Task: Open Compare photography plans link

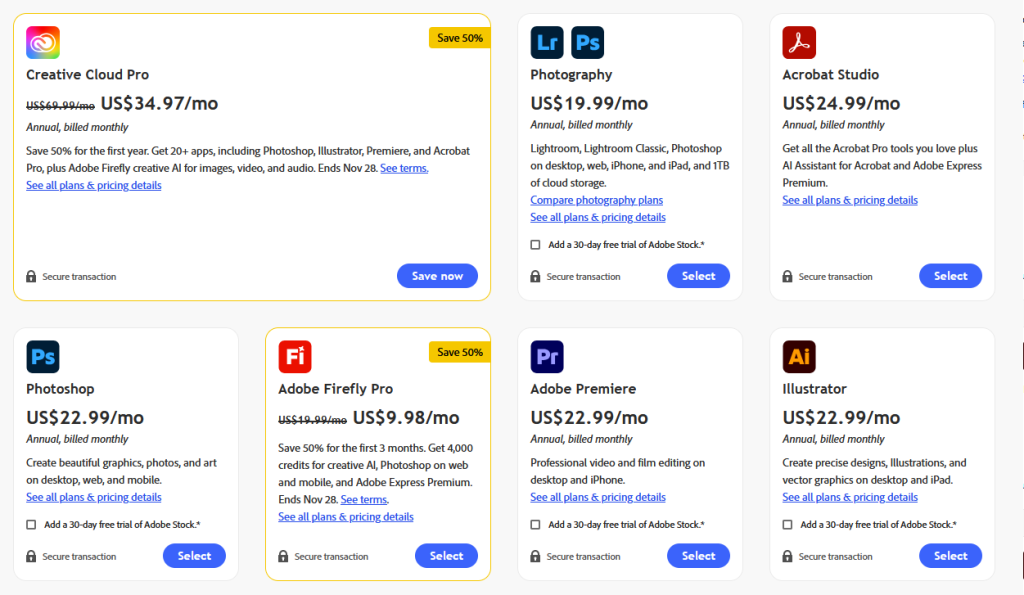Action: 596,200
